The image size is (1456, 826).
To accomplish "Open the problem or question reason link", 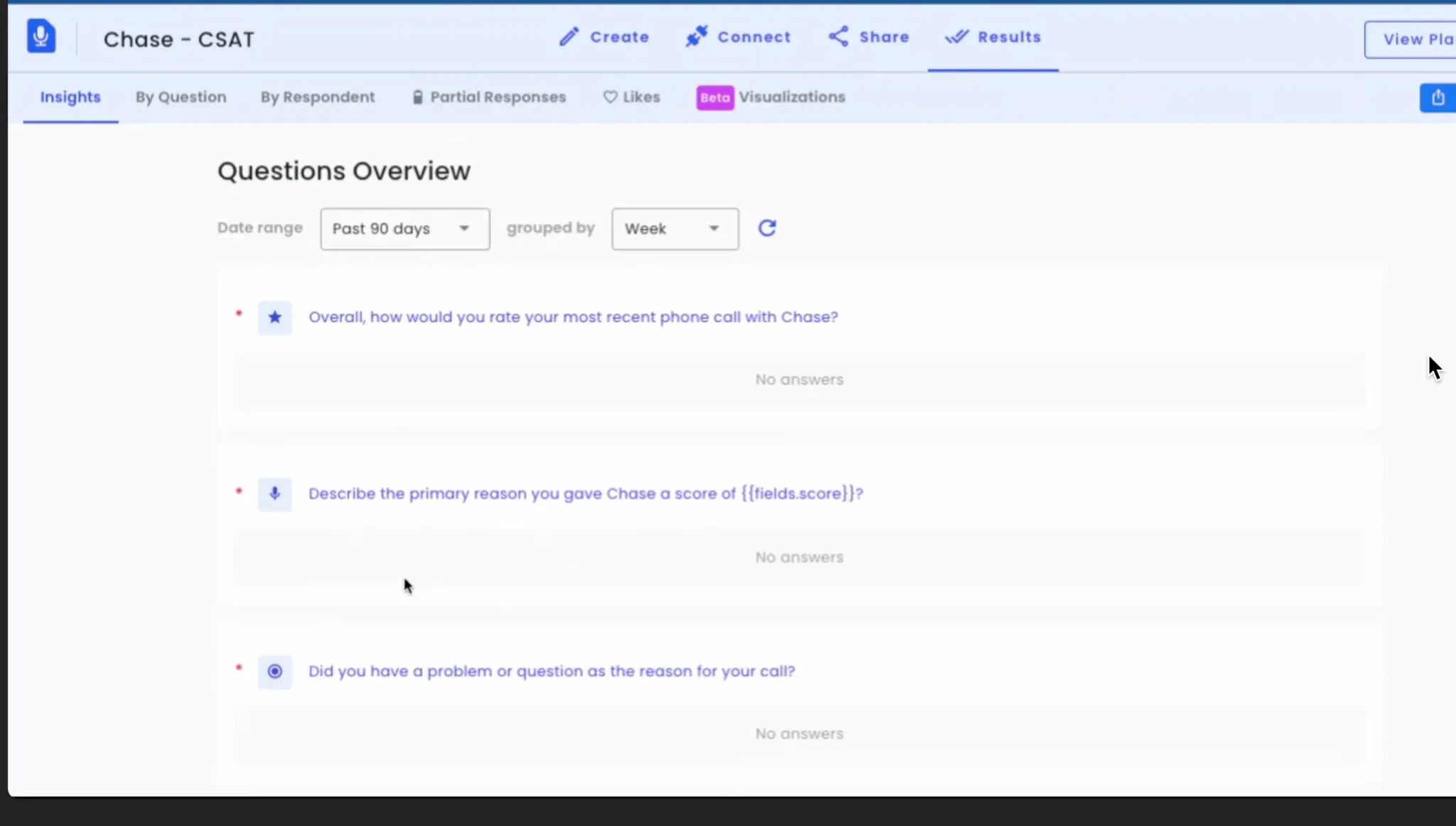I will (551, 671).
